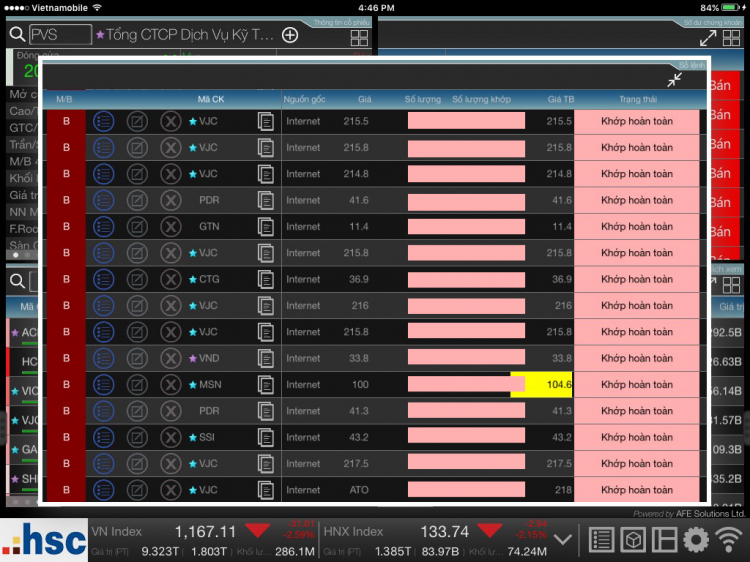Tap the battery indicator in status bar
Viewport: 750px width, 562px height.
point(731,8)
